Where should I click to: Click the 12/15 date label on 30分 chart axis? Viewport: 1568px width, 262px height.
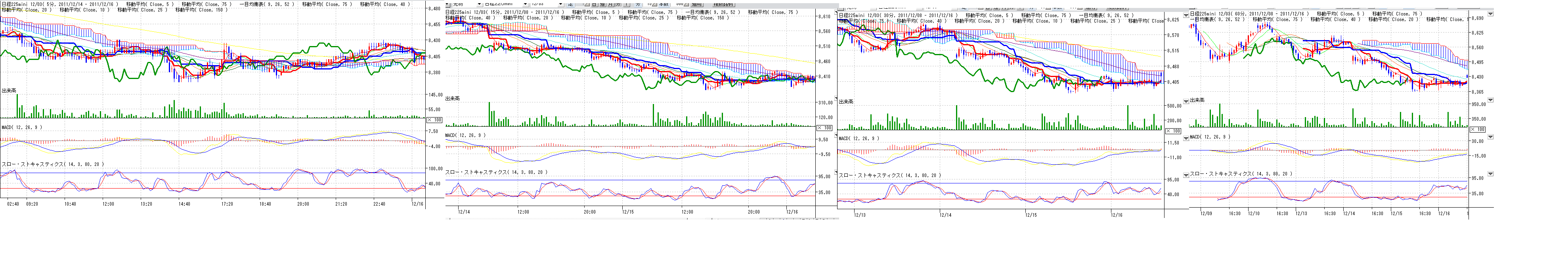click(x=1031, y=214)
